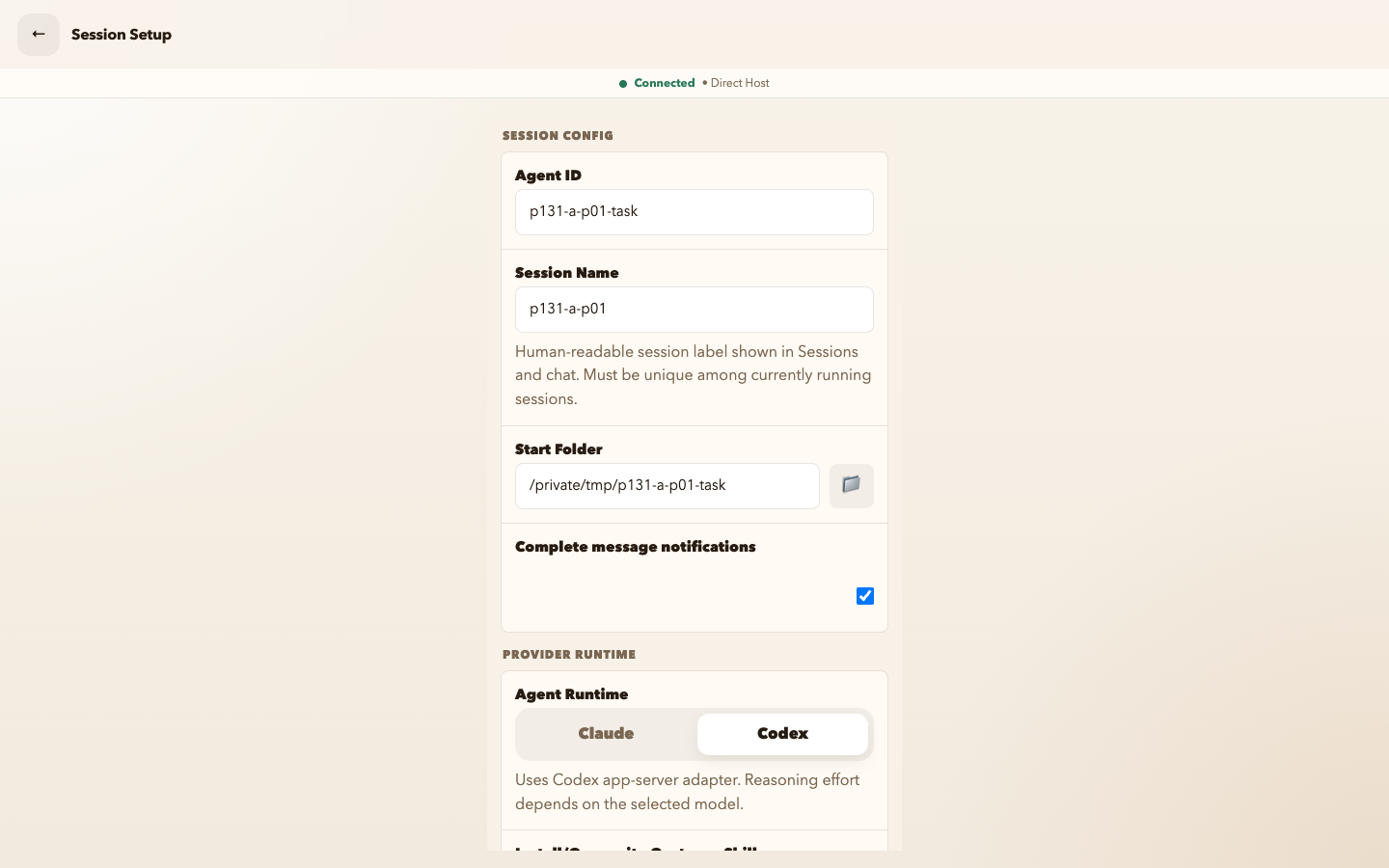Click the Agent ID field label
The image size is (1389, 868).
click(548, 176)
